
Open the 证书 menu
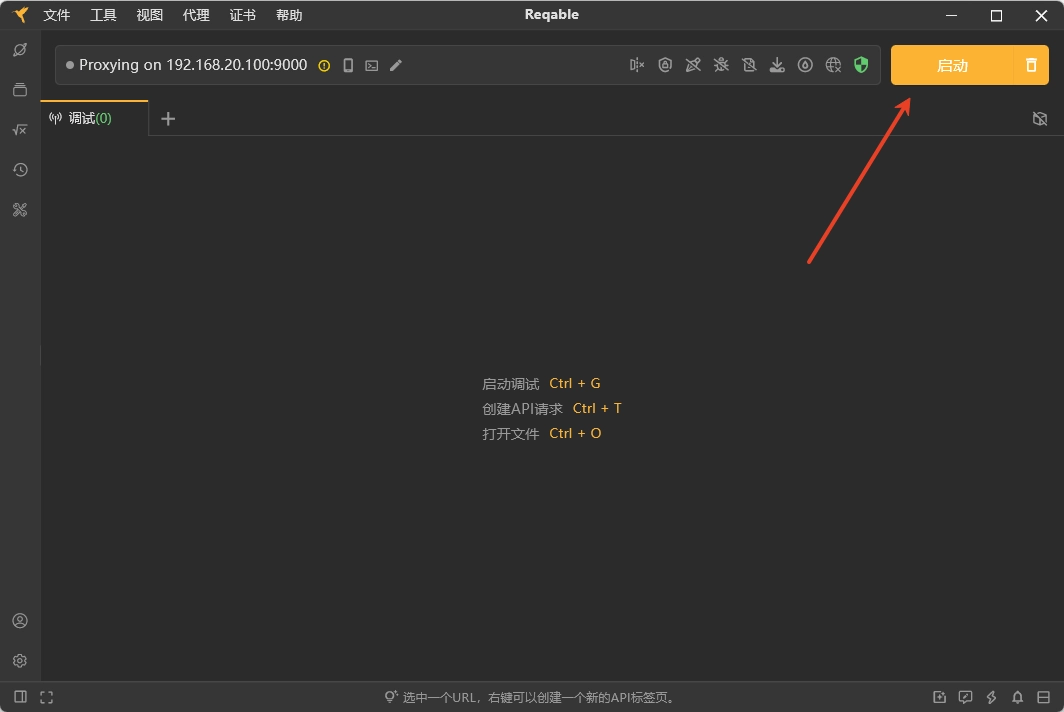tap(242, 15)
